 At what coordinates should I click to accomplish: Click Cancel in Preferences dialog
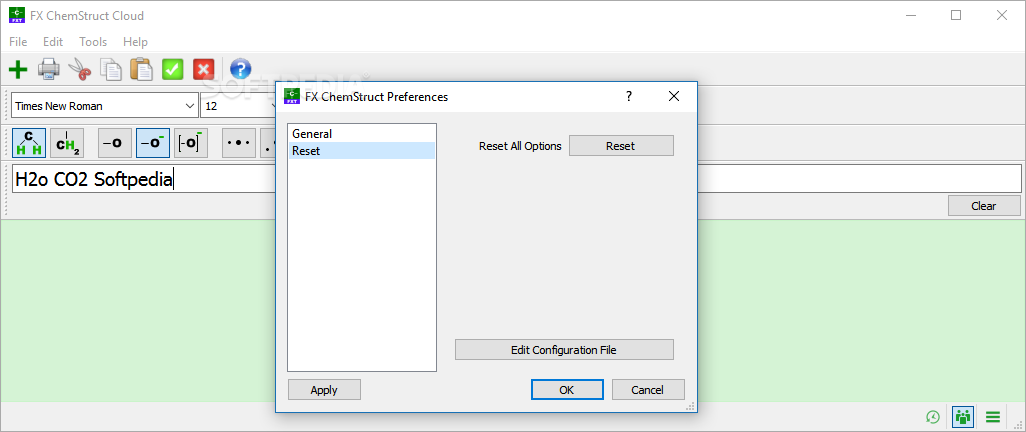pos(648,390)
